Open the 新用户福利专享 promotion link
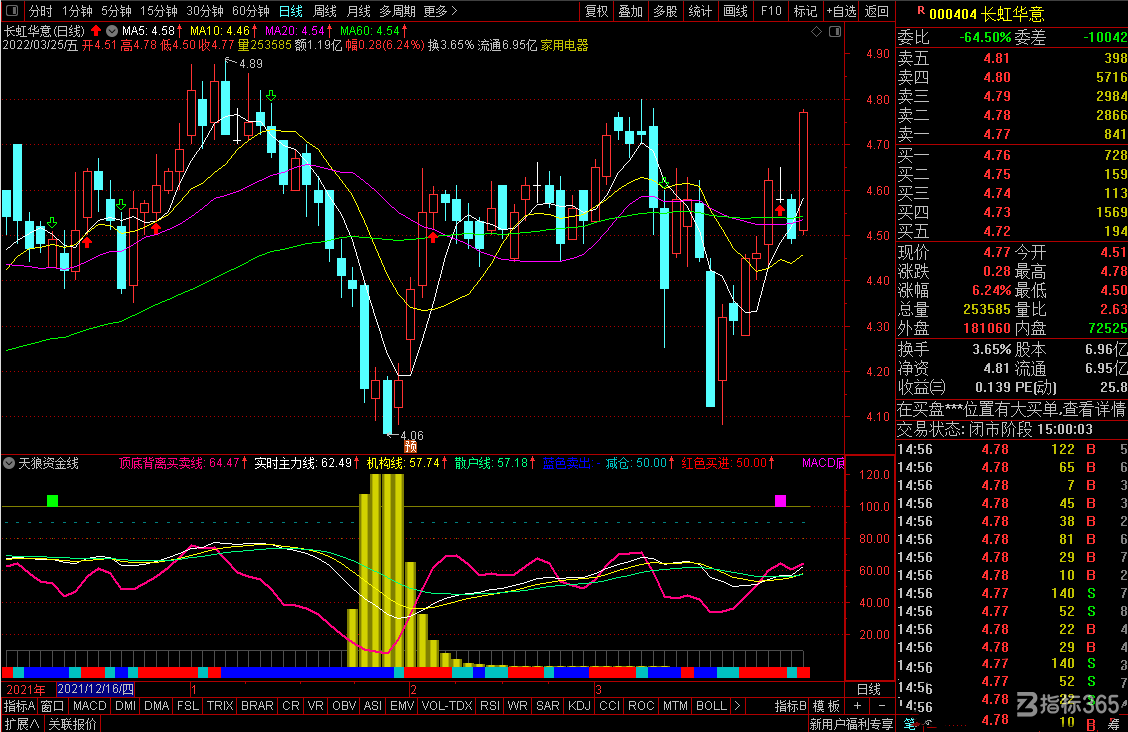 (851, 724)
